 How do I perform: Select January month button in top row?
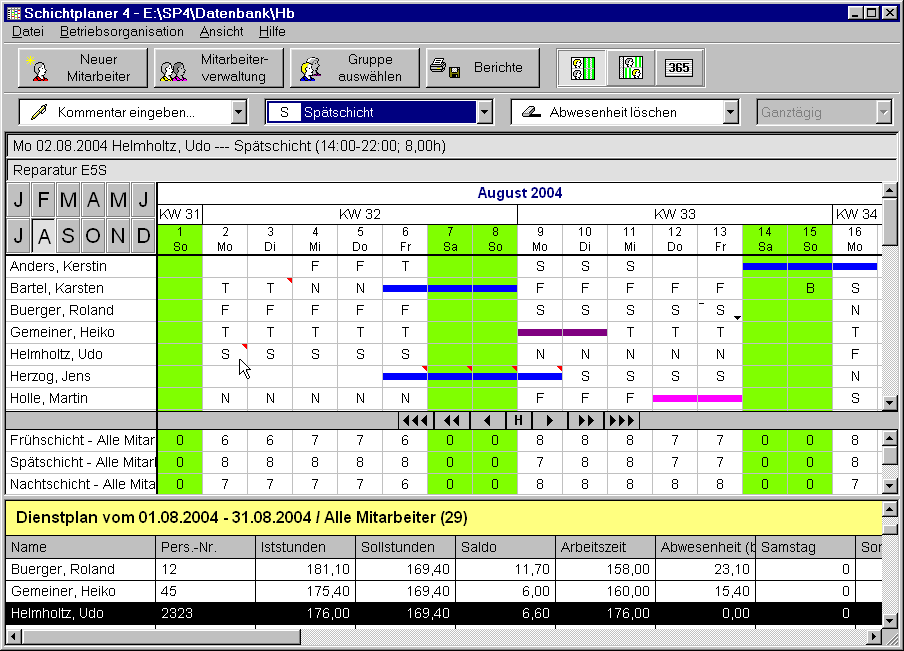pos(18,200)
